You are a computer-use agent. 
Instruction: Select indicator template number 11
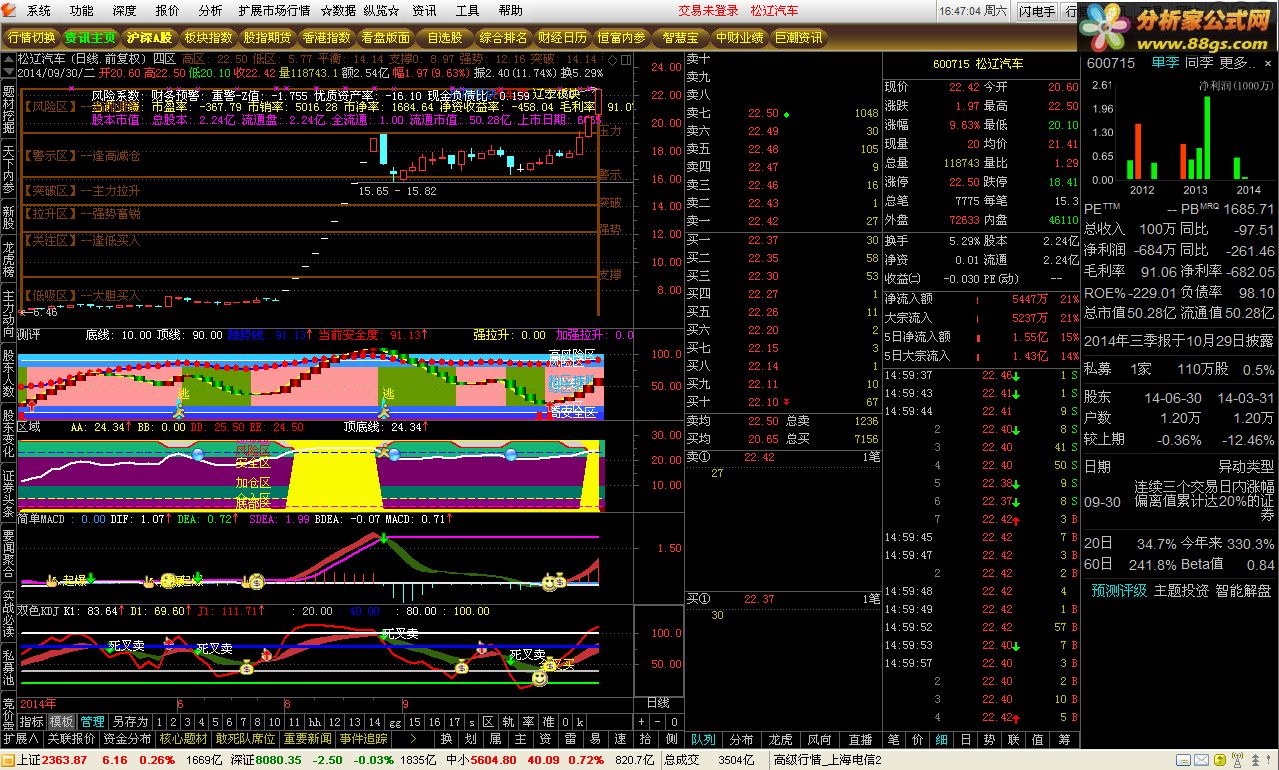pyautogui.click(x=293, y=721)
